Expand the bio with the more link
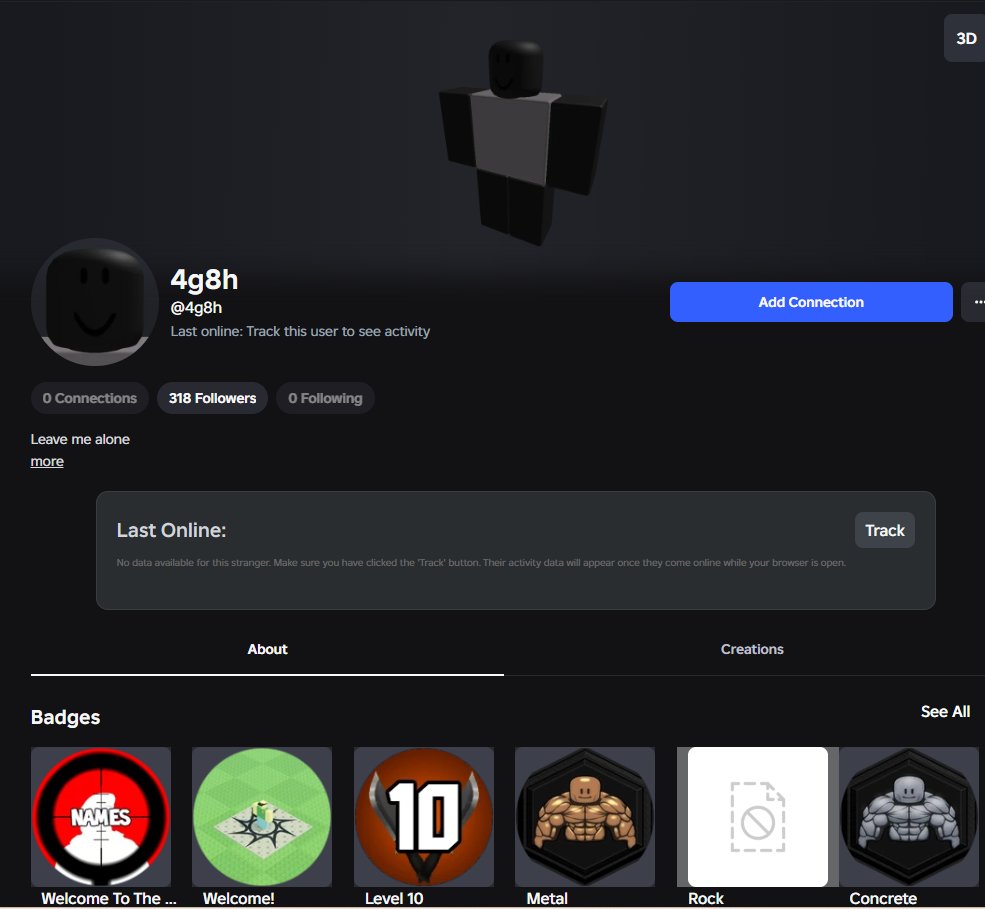This screenshot has height=909, width=985. [x=47, y=462]
